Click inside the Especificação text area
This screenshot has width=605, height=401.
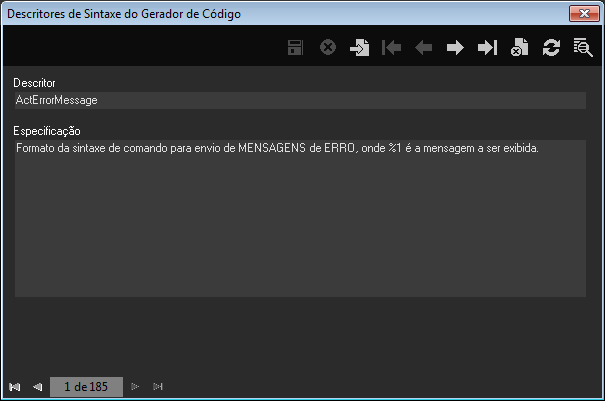coord(299,220)
